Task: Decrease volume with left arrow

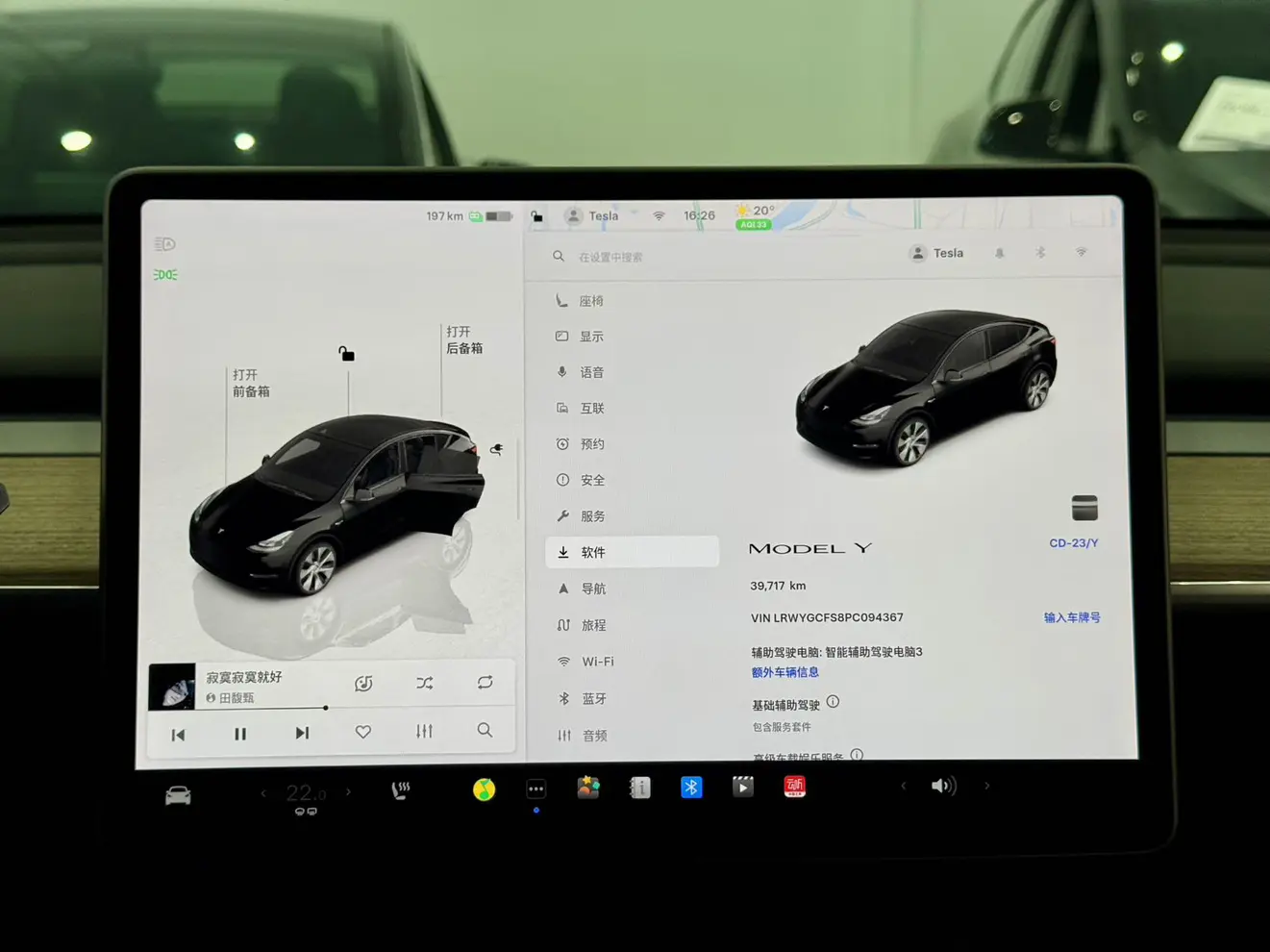Action: (903, 786)
